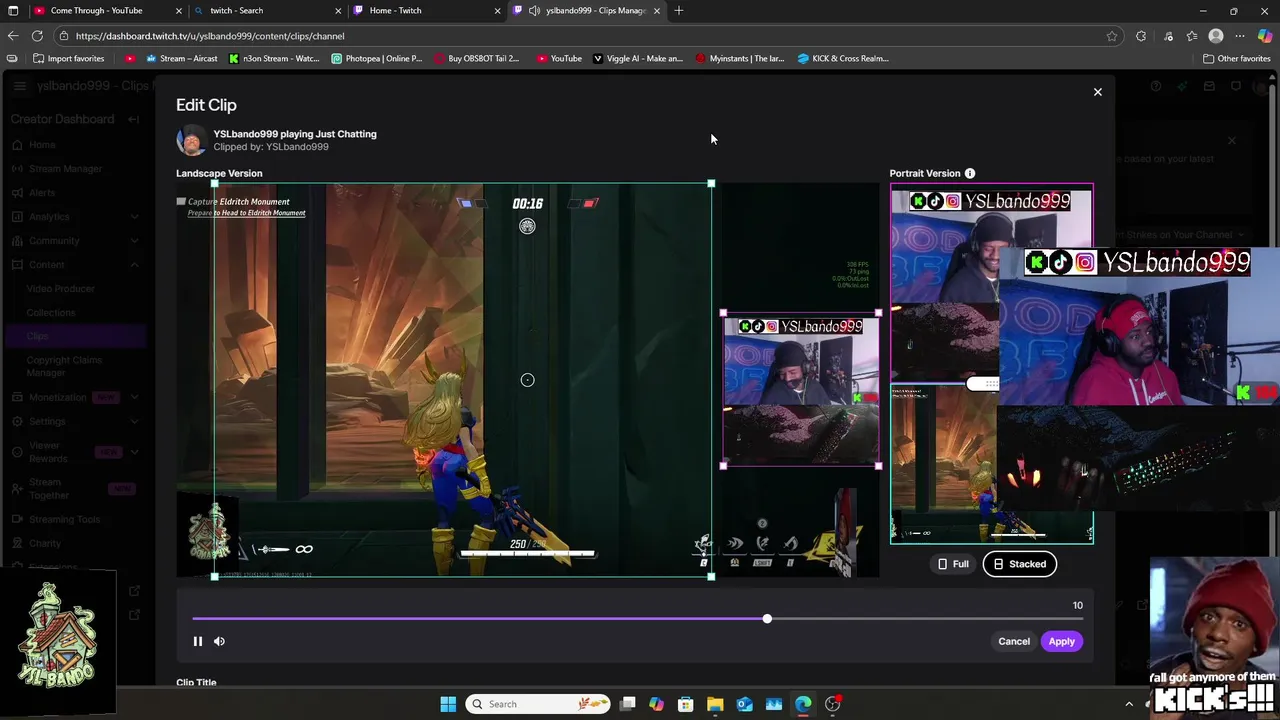Mute the clip preview volume
This screenshot has height=720, width=1280.
(219, 641)
